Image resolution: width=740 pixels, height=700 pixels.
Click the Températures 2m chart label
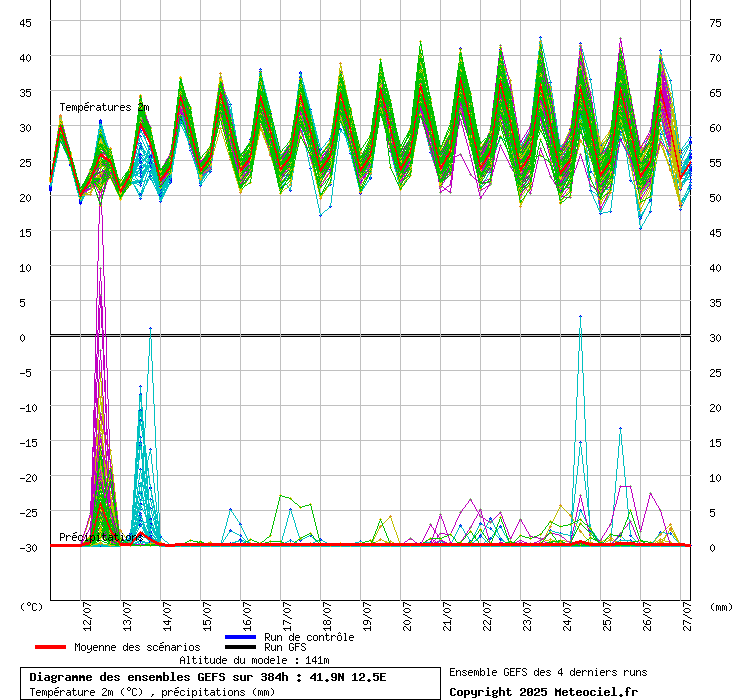coord(104,108)
